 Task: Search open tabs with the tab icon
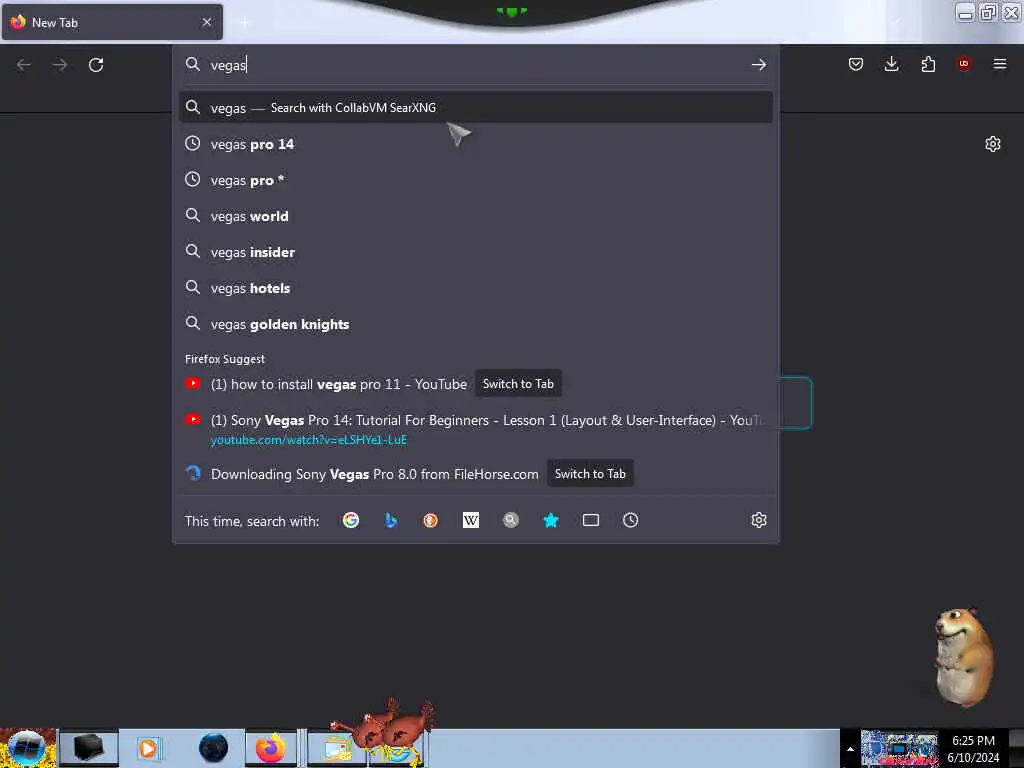pyautogui.click(x=590, y=520)
